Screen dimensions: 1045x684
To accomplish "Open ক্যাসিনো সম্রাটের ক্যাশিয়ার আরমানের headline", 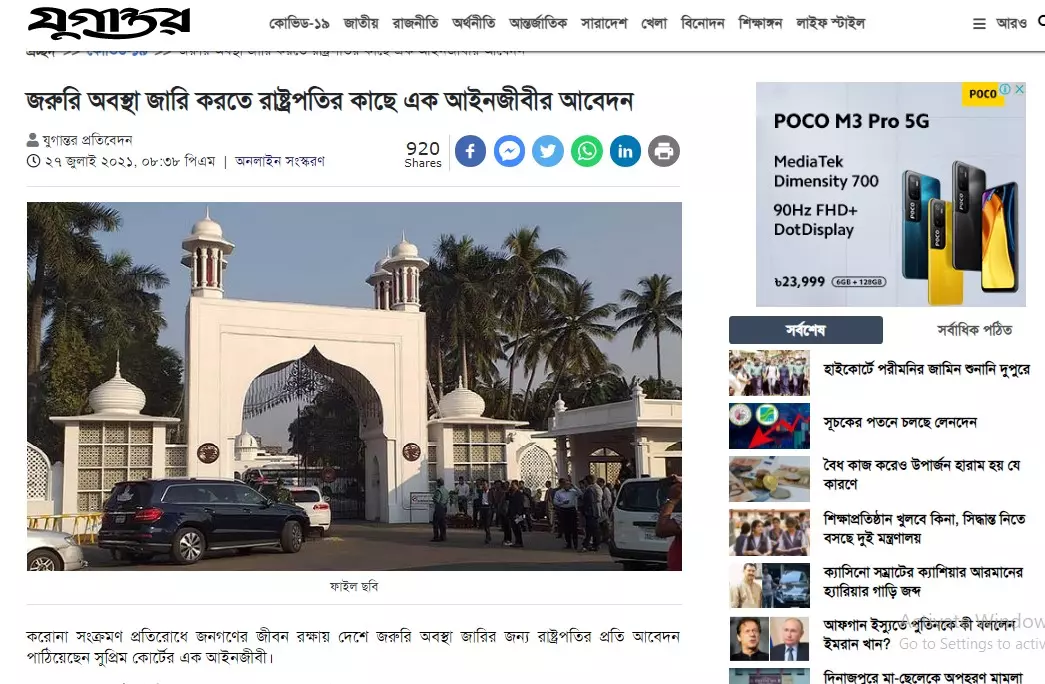I will [923, 582].
